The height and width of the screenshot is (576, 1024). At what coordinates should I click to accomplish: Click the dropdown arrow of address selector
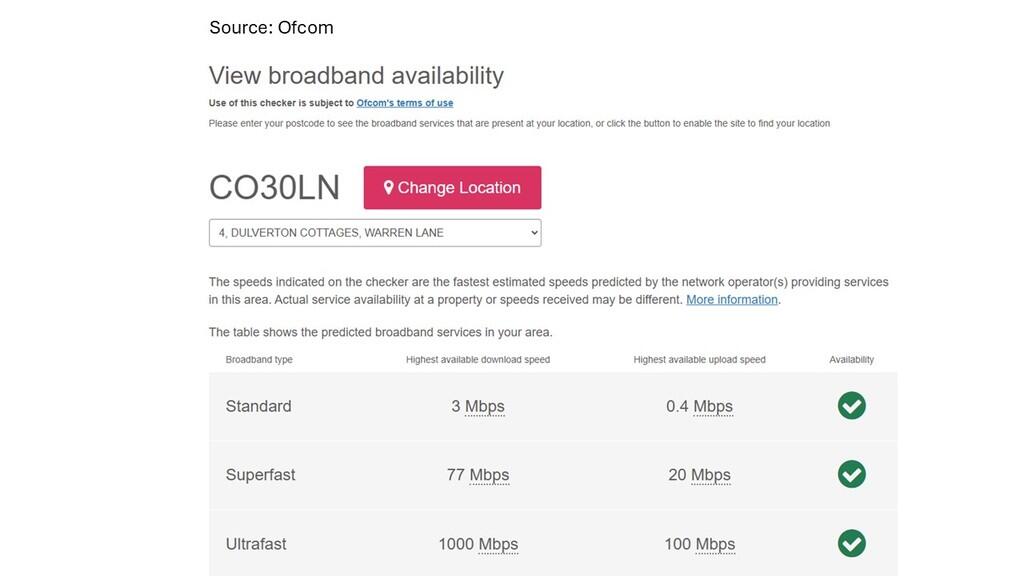[x=534, y=232]
